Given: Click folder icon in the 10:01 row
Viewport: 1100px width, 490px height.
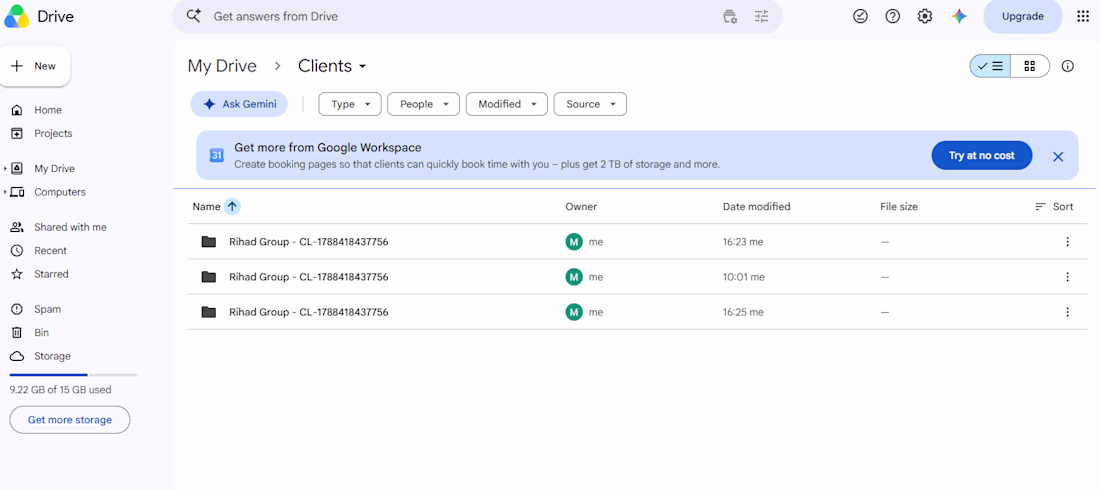Looking at the screenshot, I should pyautogui.click(x=208, y=277).
